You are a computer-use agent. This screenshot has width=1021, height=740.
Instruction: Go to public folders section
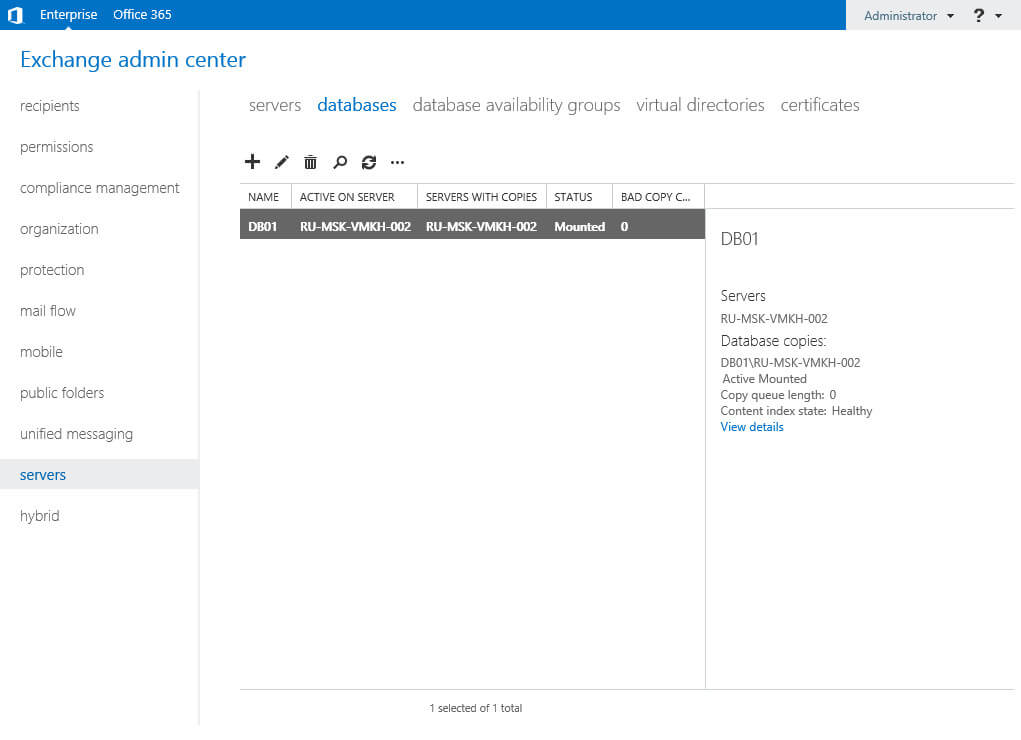(62, 393)
